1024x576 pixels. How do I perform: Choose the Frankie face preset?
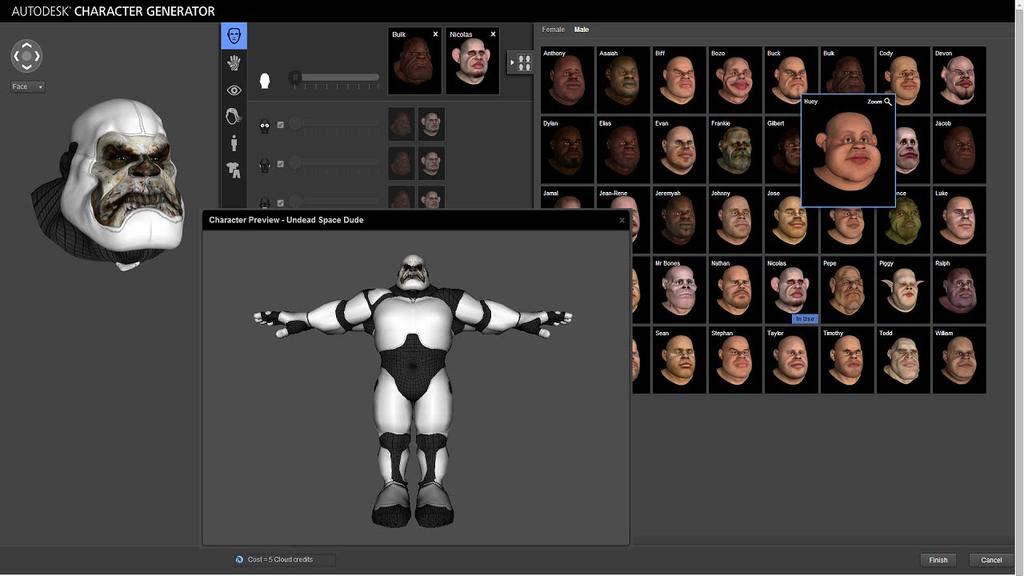735,150
